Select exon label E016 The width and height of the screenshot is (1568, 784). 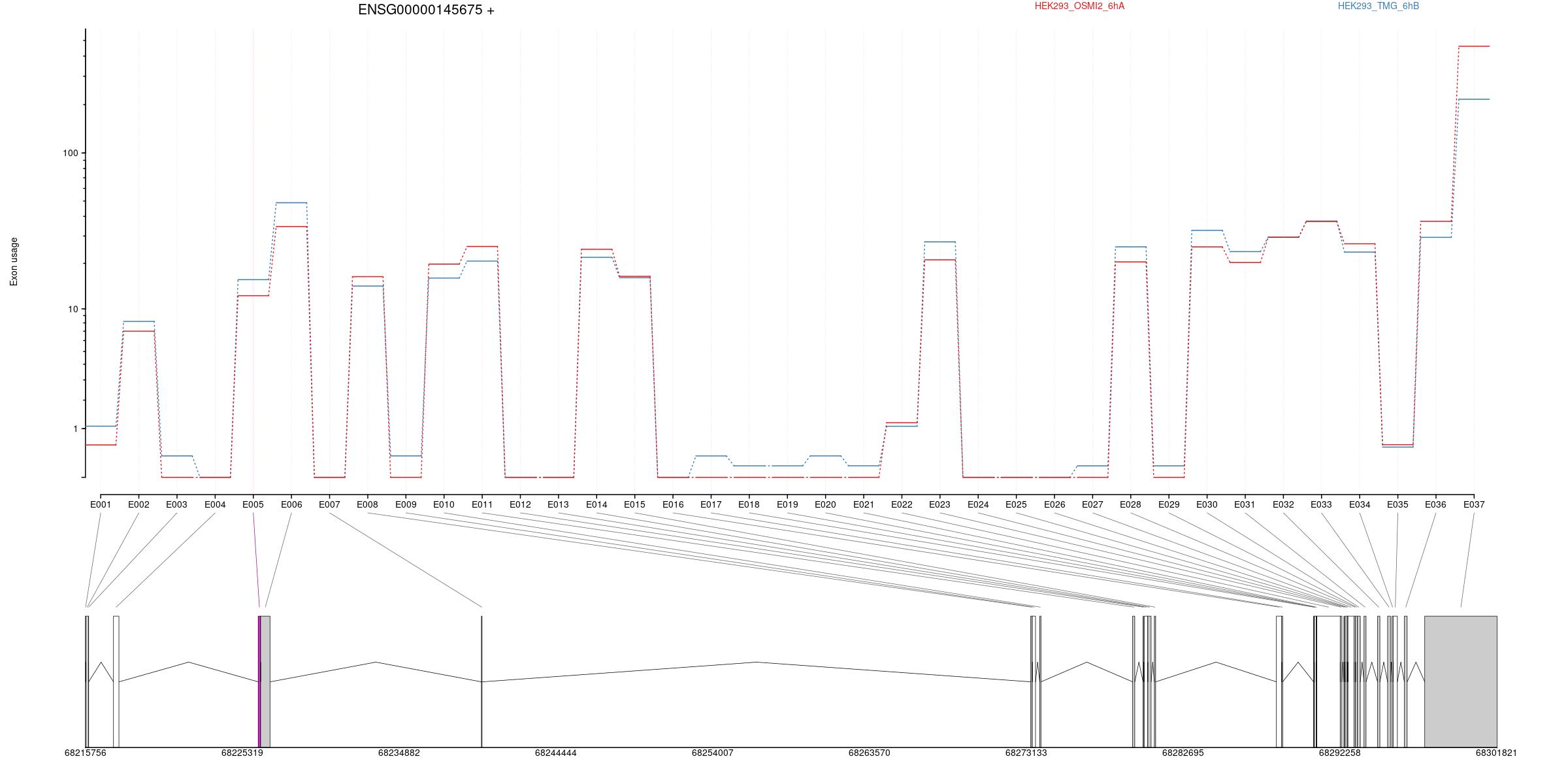(x=673, y=505)
